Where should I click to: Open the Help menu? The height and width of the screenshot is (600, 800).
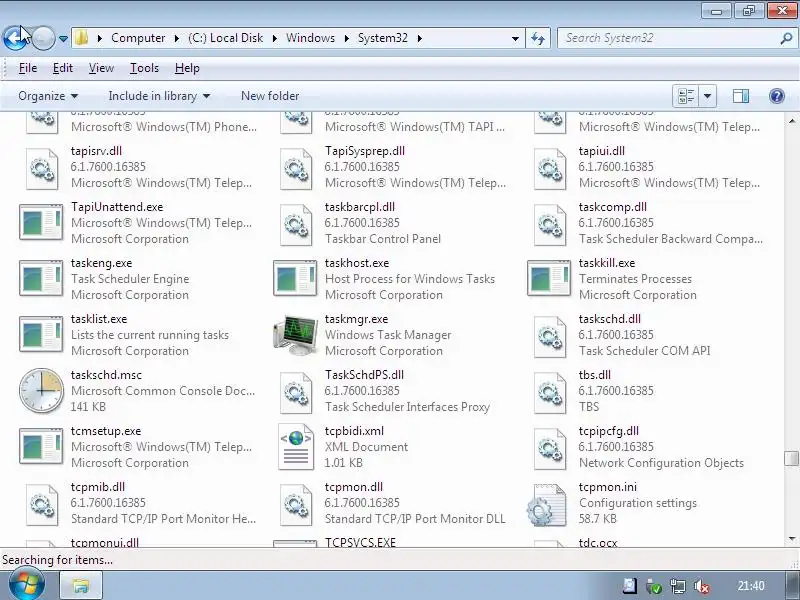pyautogui.click(x=187, y=68)
